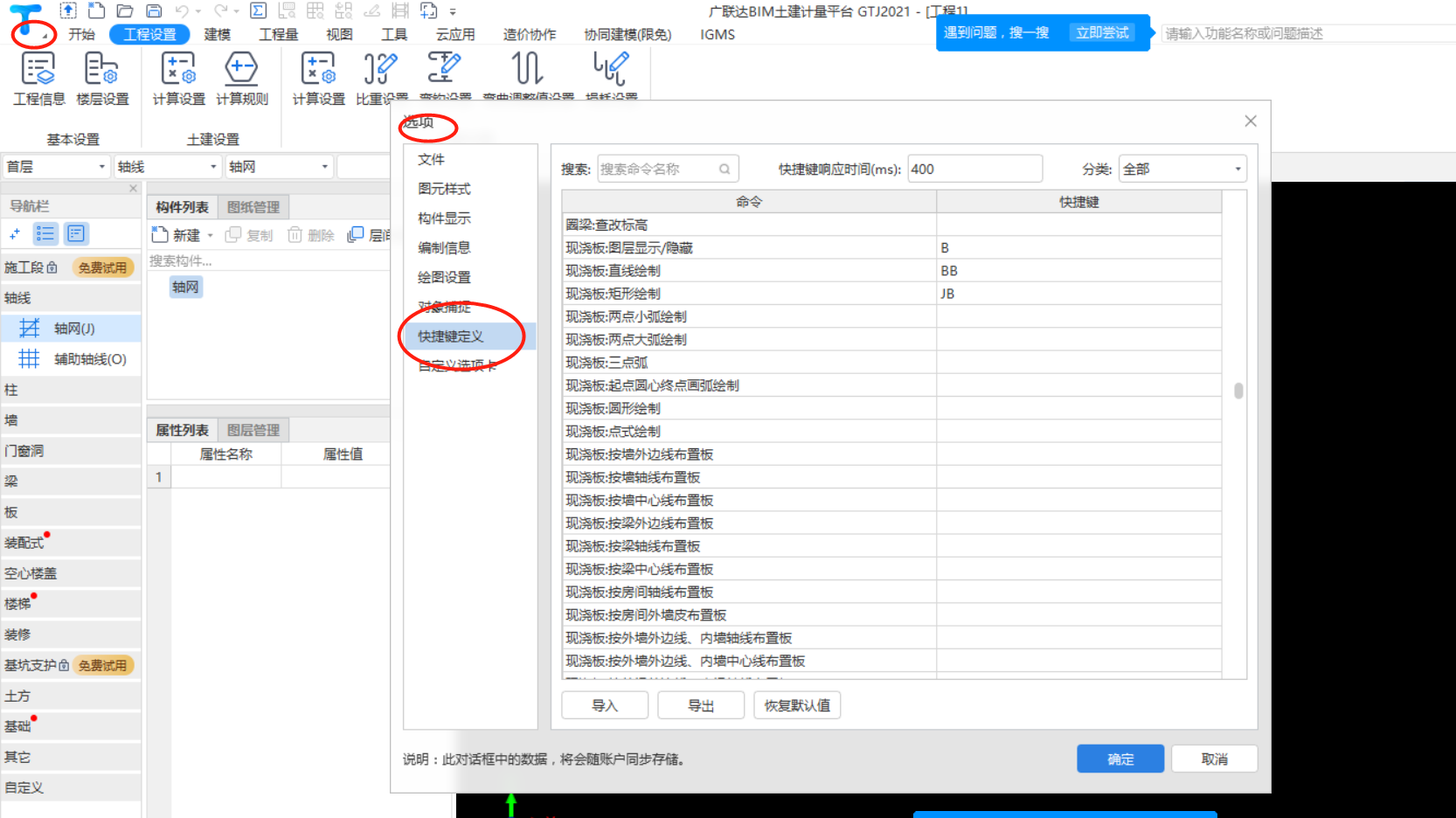Switch to 建模 ribbon tab
Screen dimensions: 1456x818
[x=217, y=35]
